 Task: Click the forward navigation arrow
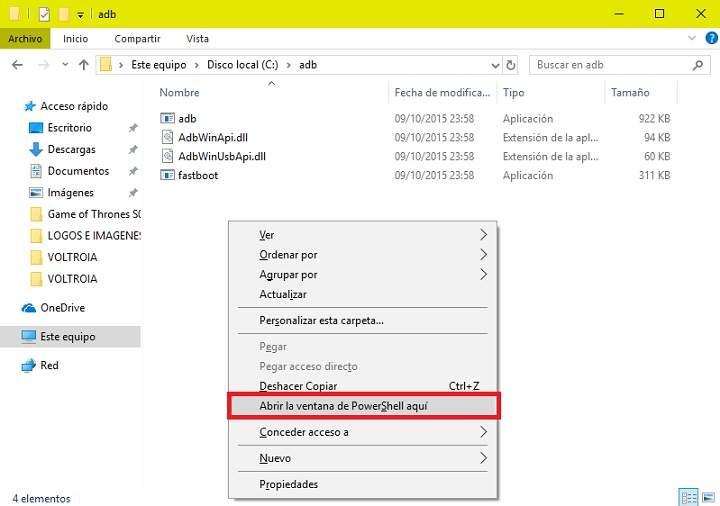44,65
